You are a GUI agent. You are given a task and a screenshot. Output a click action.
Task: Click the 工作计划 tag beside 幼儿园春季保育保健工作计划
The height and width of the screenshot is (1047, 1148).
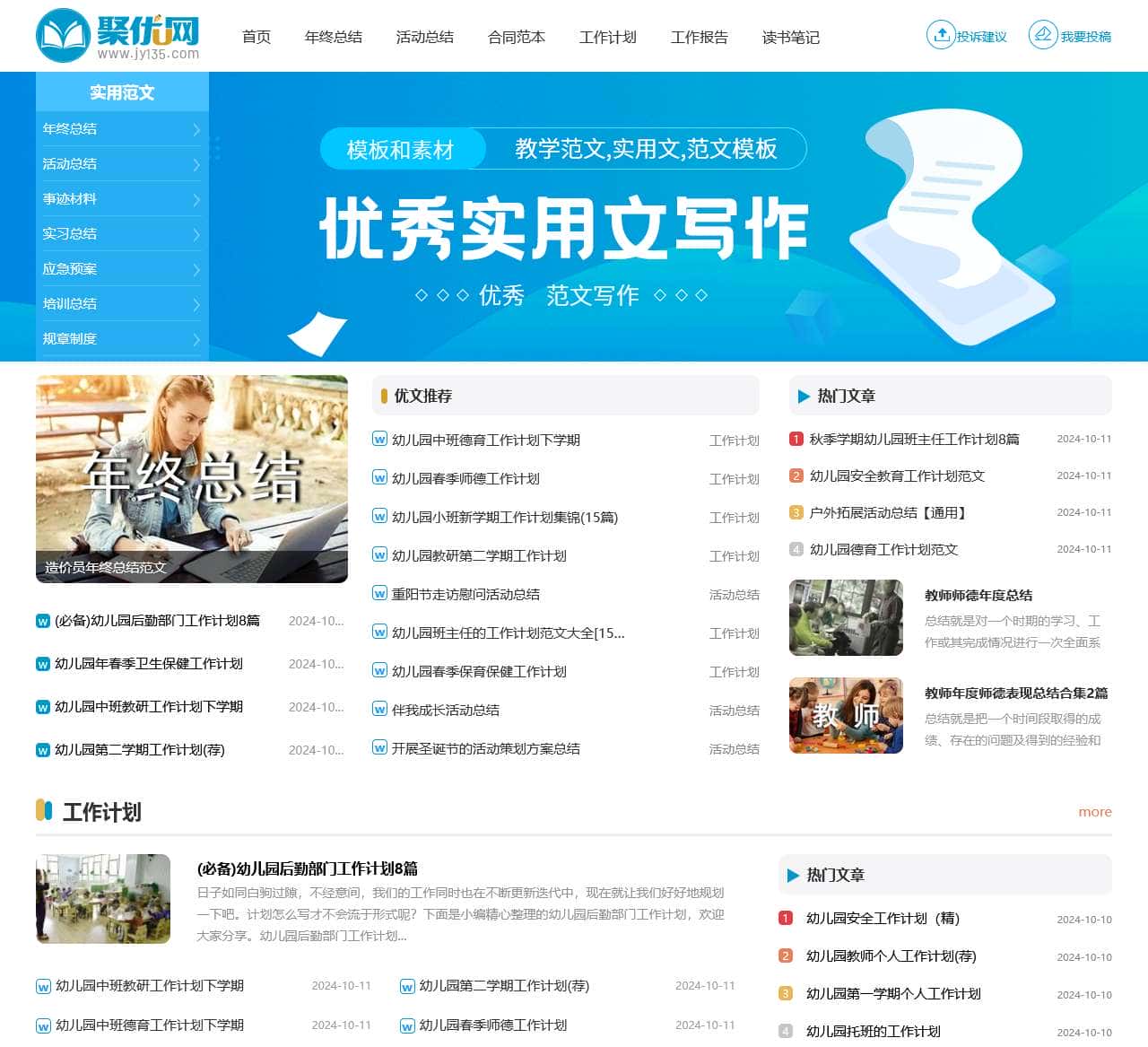(x=734, y=672)
